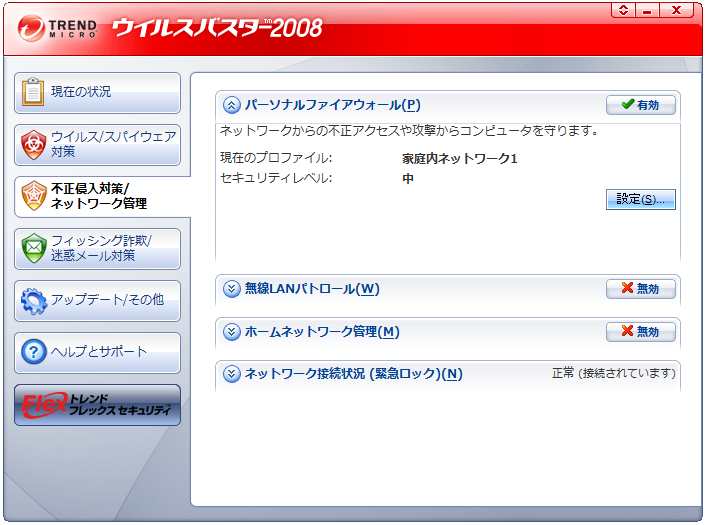This screenshot has height=525, width=706.
Task: Switch to the ウイルス/スパイウェア対策 tab
Action: 112,144
